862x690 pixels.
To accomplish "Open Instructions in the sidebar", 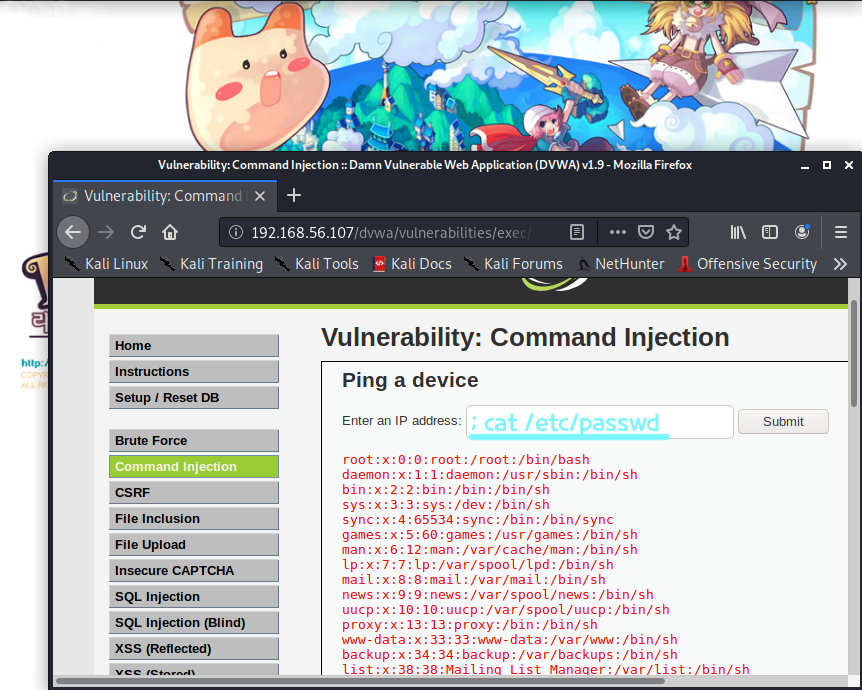I will tap(194, 372).
